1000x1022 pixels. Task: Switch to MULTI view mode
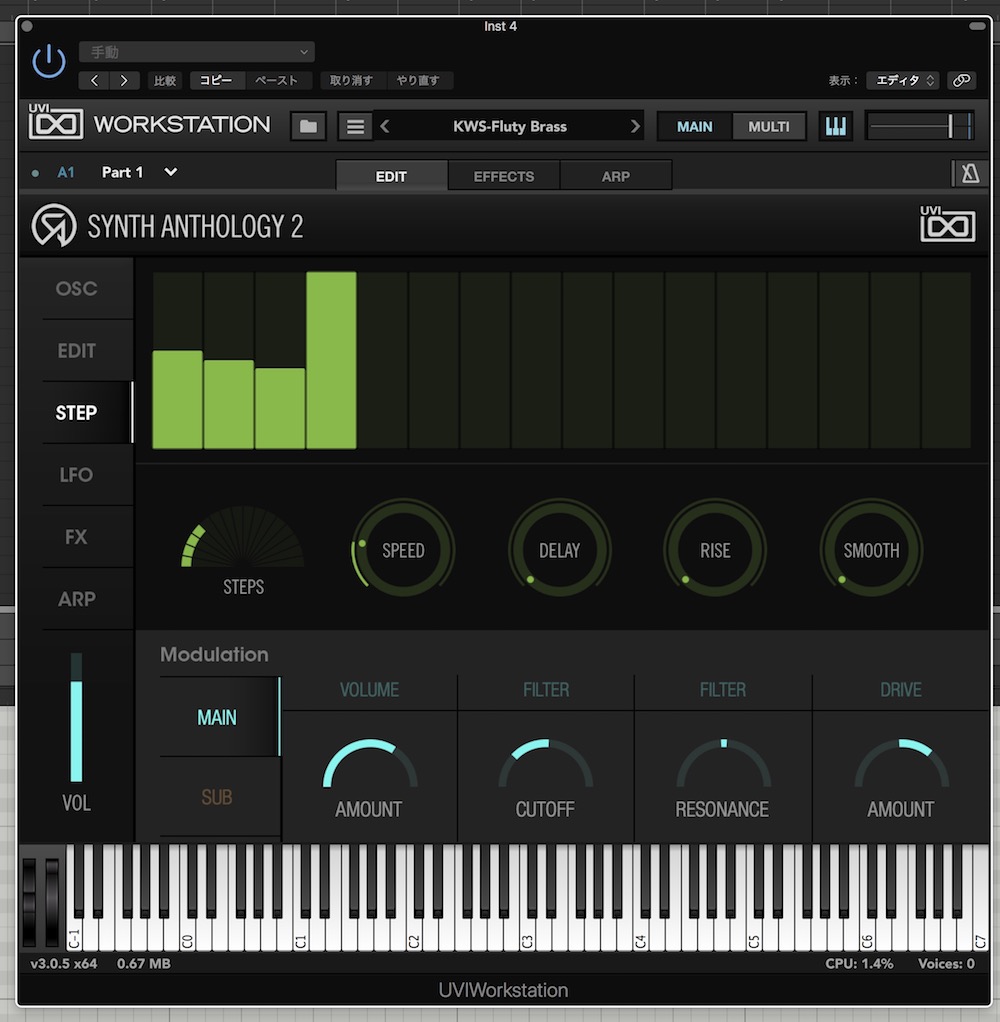click(769, 127)
